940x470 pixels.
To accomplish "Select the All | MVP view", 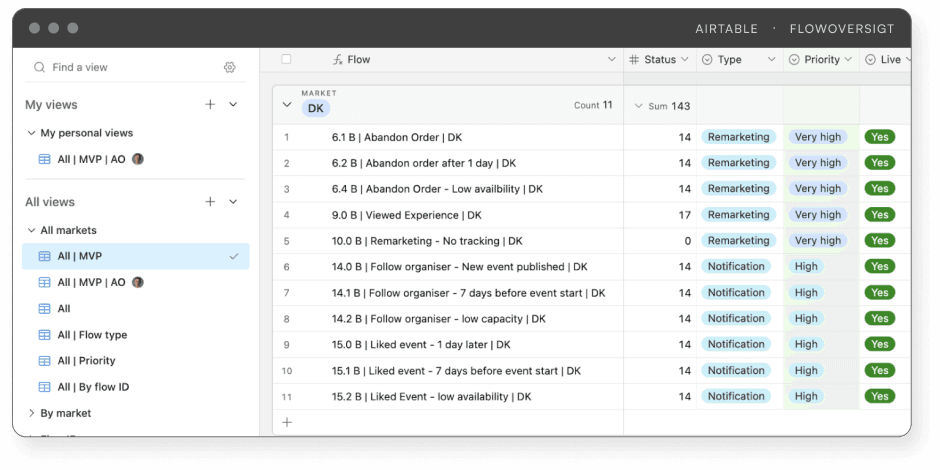I will click(x=135, y=256).
